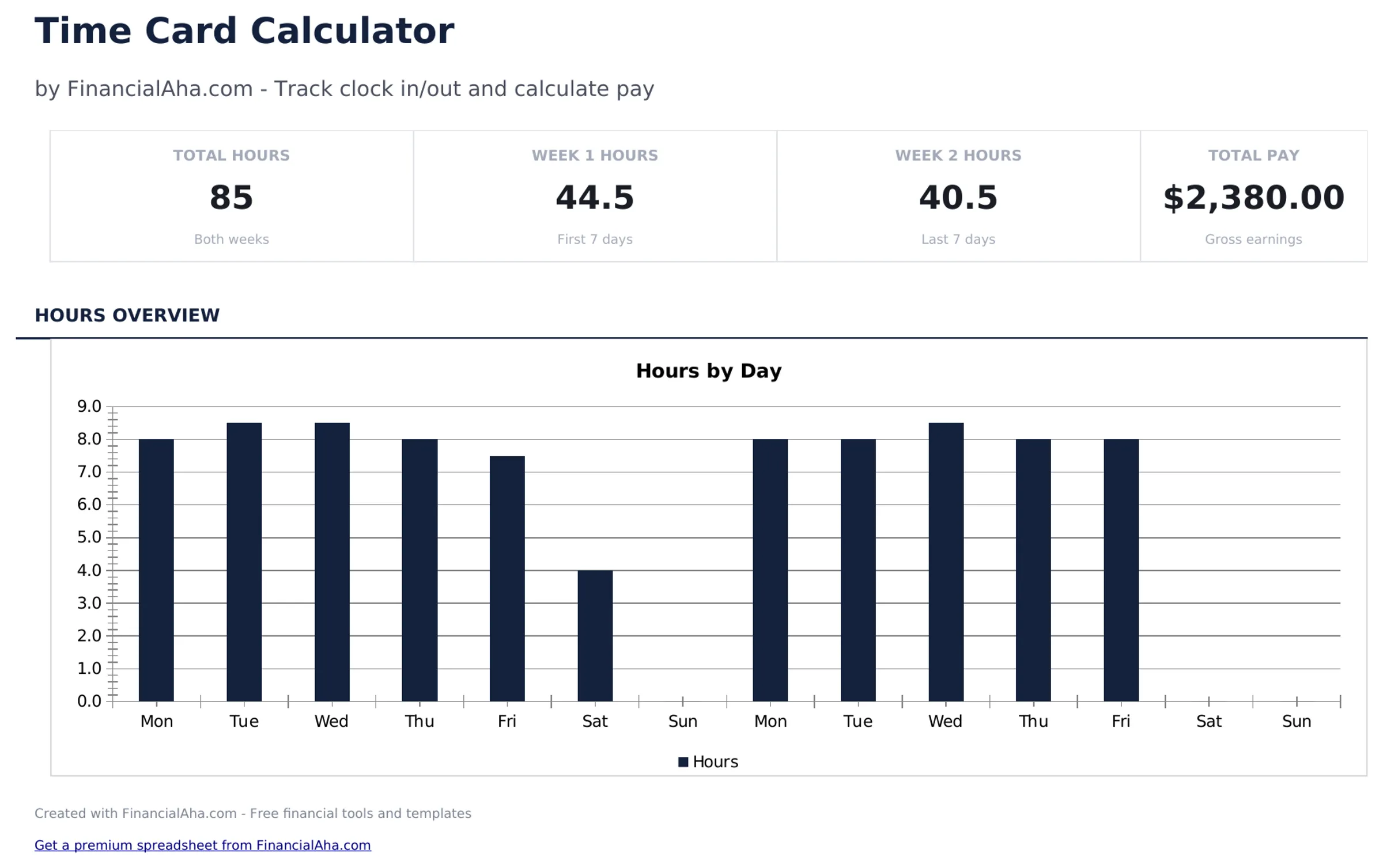Click the Gross earnings caption text

[x=1253, y=238]
